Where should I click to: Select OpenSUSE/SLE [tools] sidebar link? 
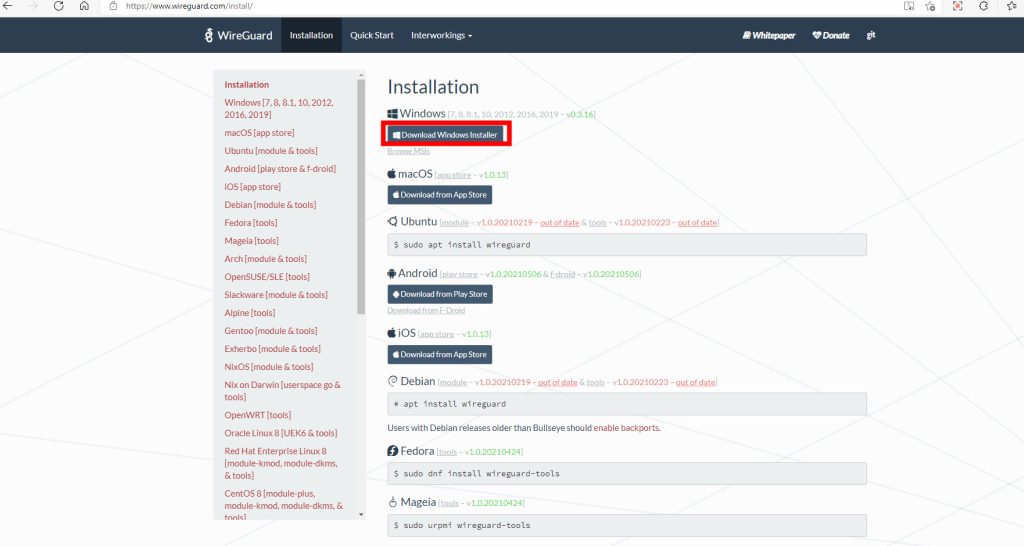[267, 277]
